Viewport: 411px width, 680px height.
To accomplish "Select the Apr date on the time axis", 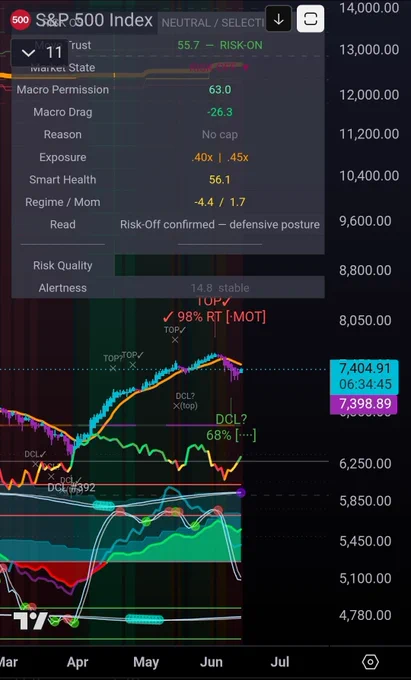I will [78, 662].
